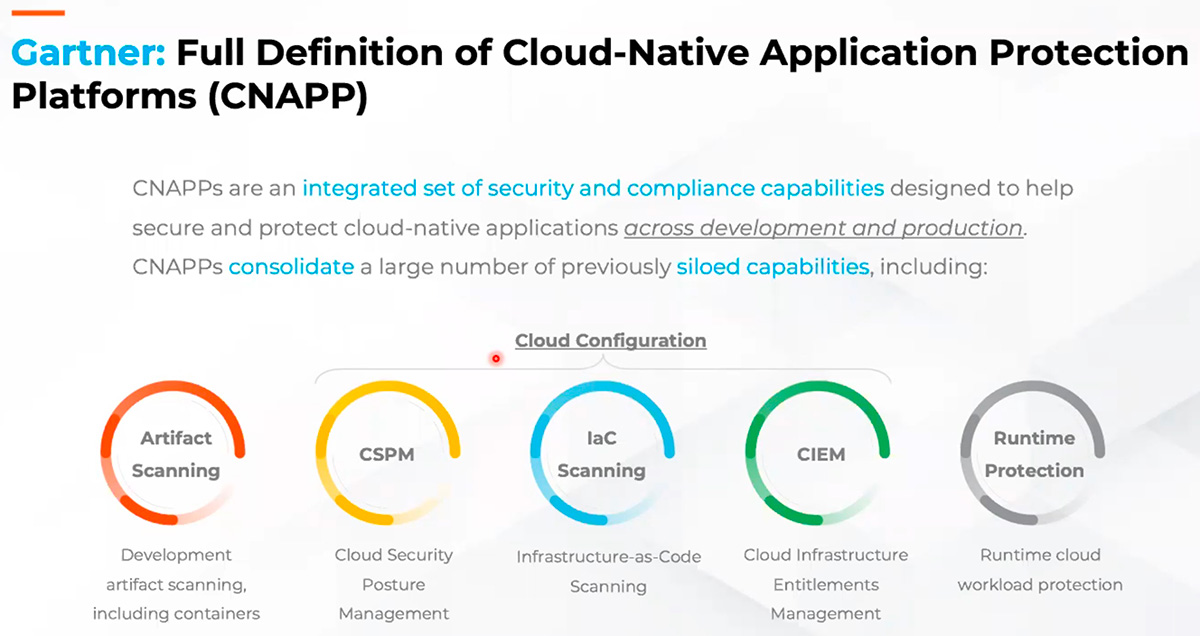Select the Gartner heading label
This screenshot has height=636, width=1200.
(x=86, y=52)
